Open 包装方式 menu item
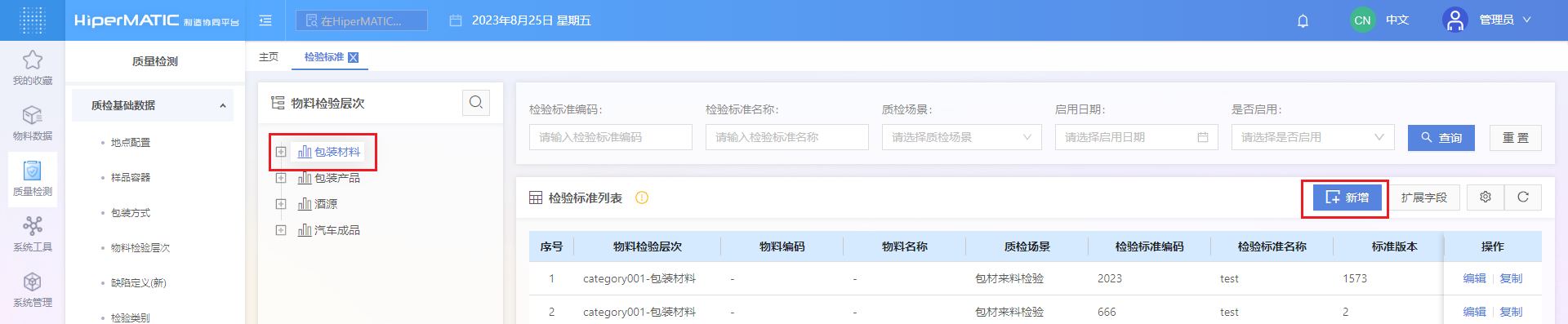Image resolution: width=1568 pixels, height=324 pixels. 131,213
